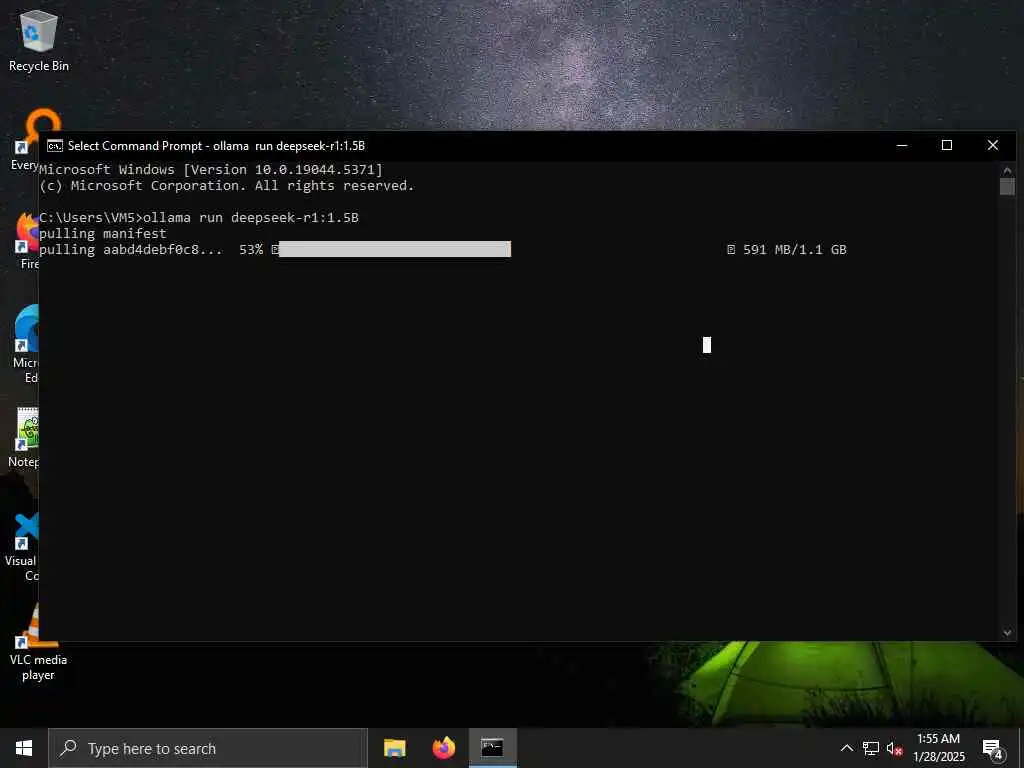1024x768 pixels.
Task: Open the Notepad++ desktop shortcut
Action: coord(24,437)
